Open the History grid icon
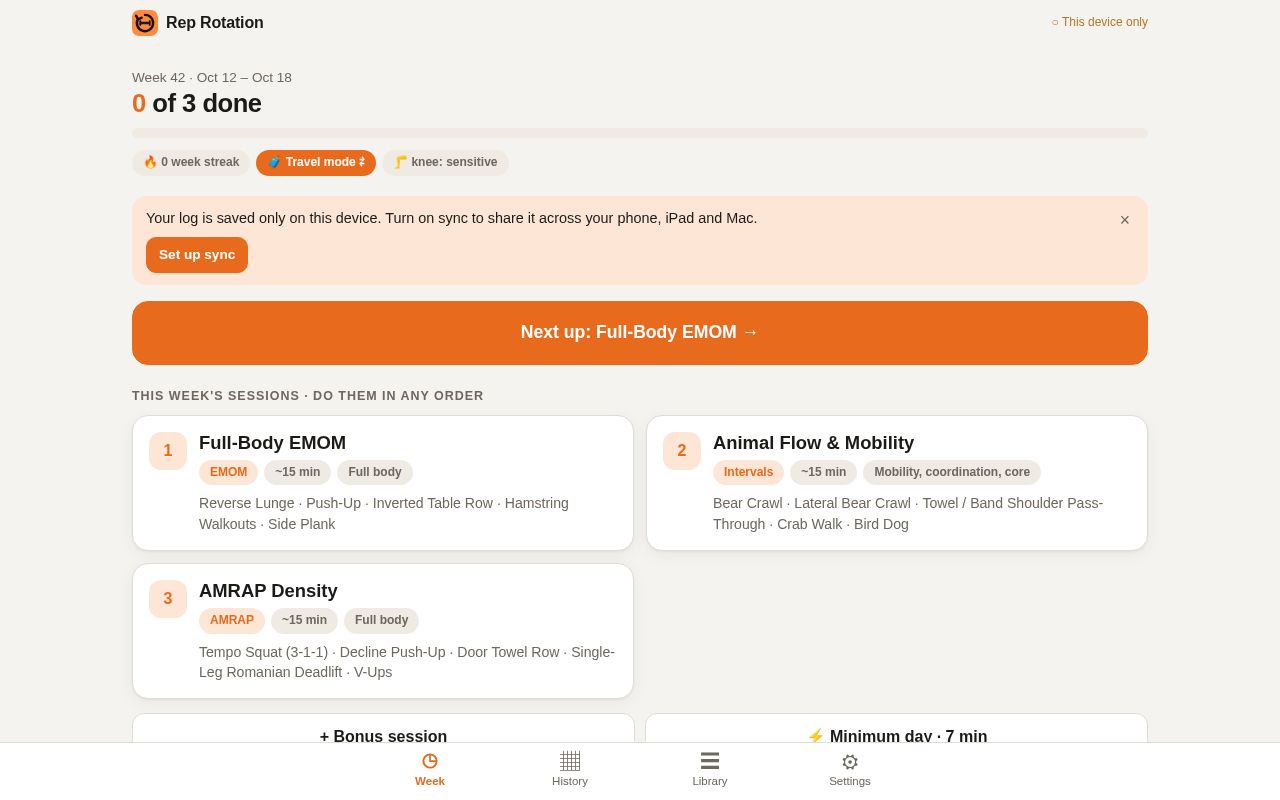 tap(570, 761)
